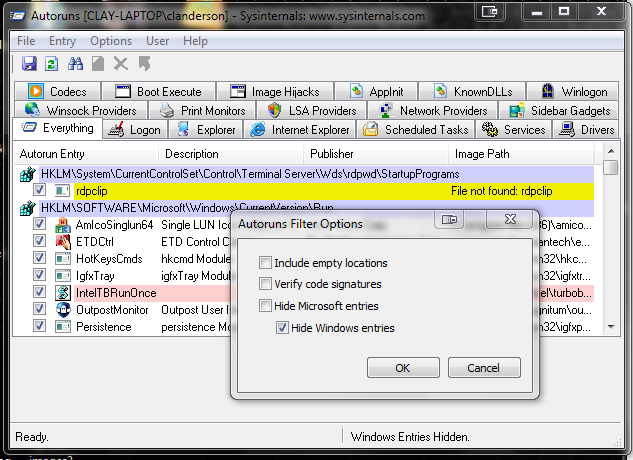633x460 pixels.
Task: Open the Entry menu
Action: tap(62, 41)
